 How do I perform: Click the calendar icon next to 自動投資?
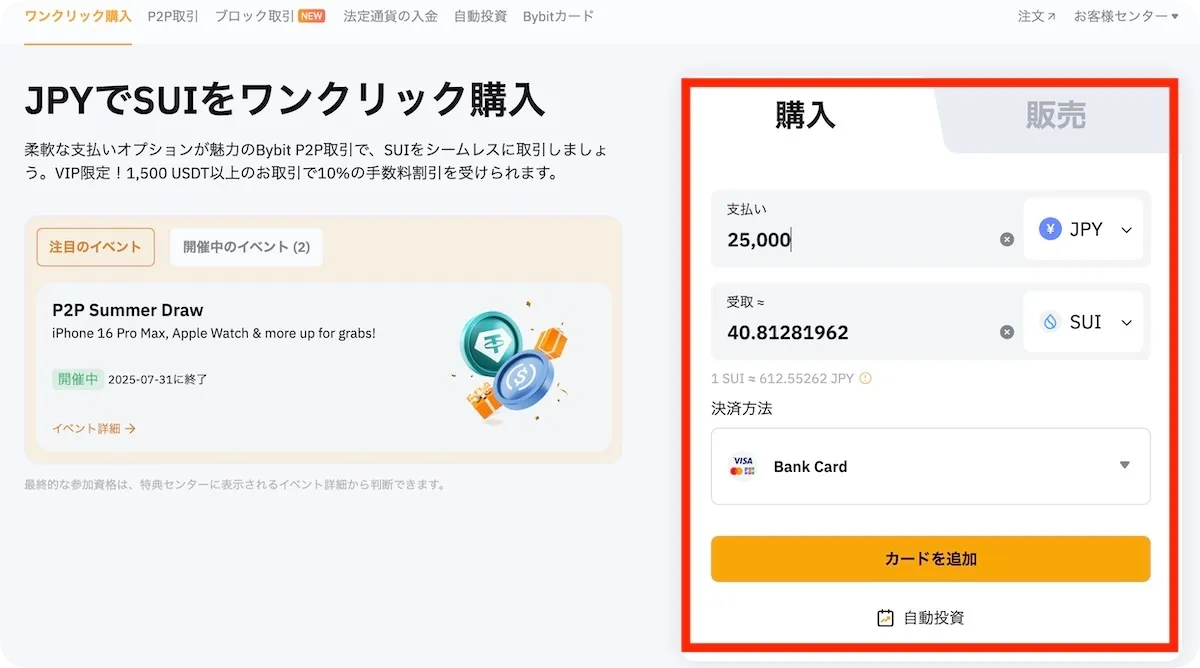pos(886,617)
